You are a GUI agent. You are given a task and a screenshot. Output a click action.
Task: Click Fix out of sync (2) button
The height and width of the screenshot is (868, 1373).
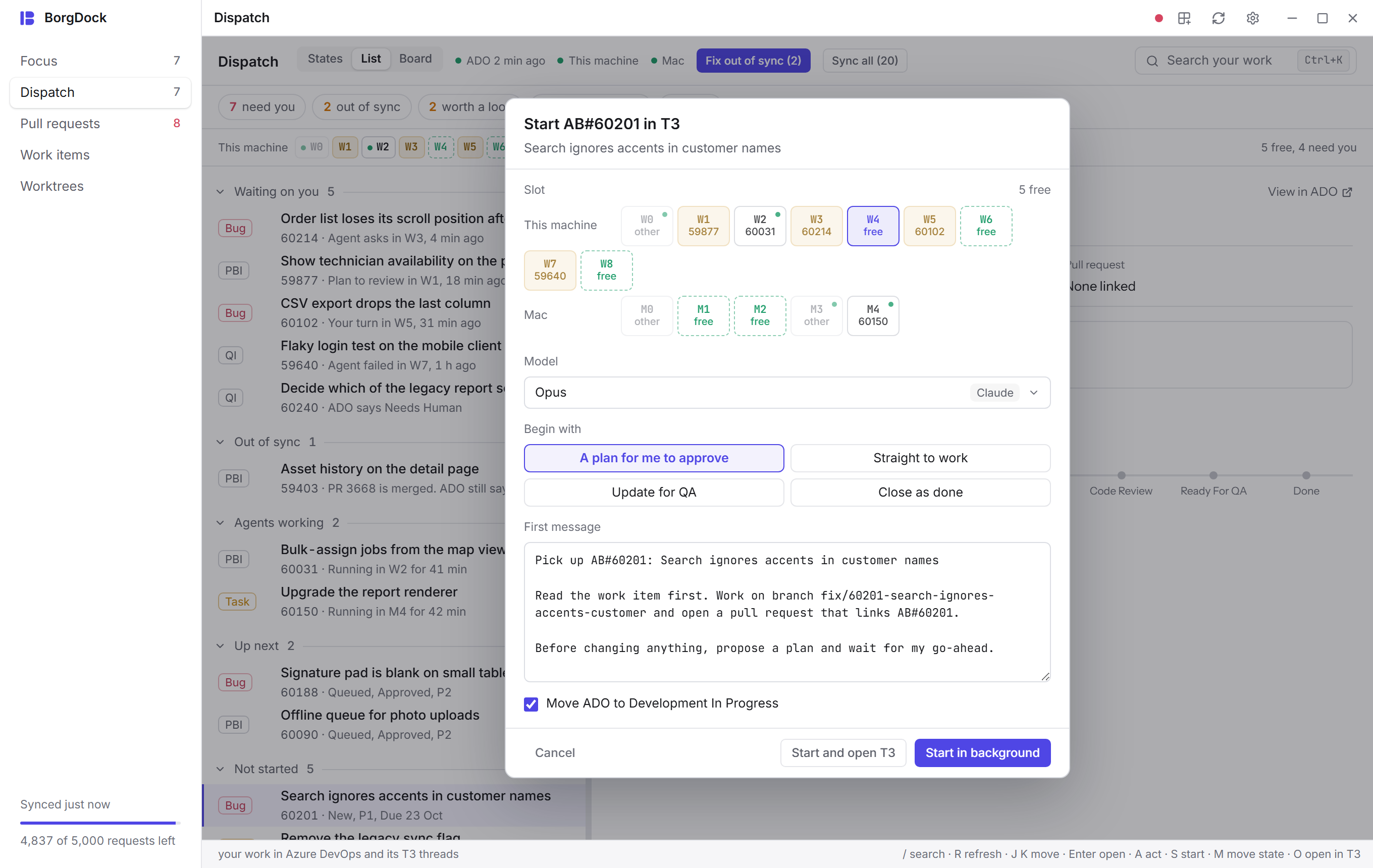coord(753,61)
